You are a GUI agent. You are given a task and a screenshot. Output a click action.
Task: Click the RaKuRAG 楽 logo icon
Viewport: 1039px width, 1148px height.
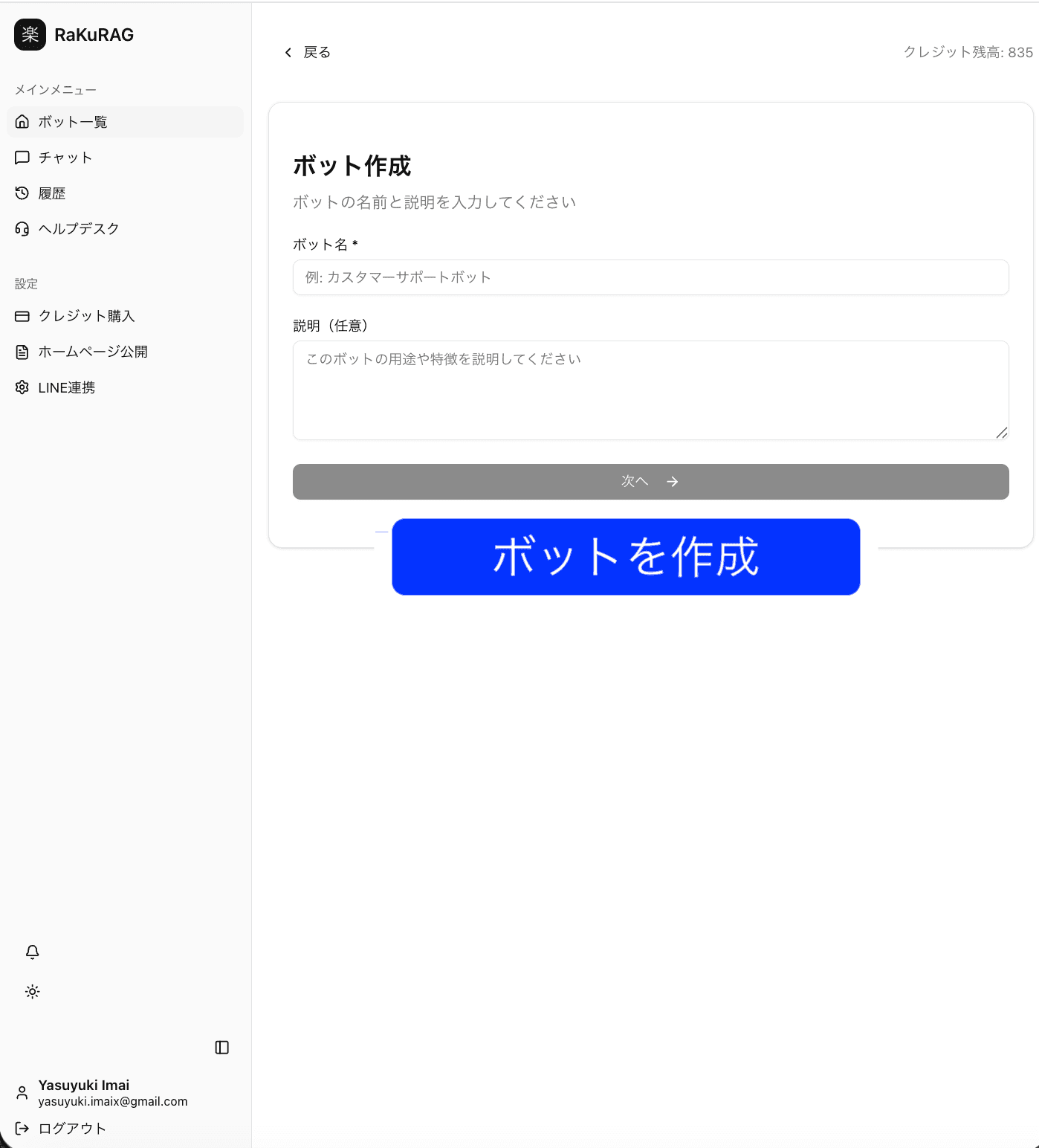click(29, 35)
